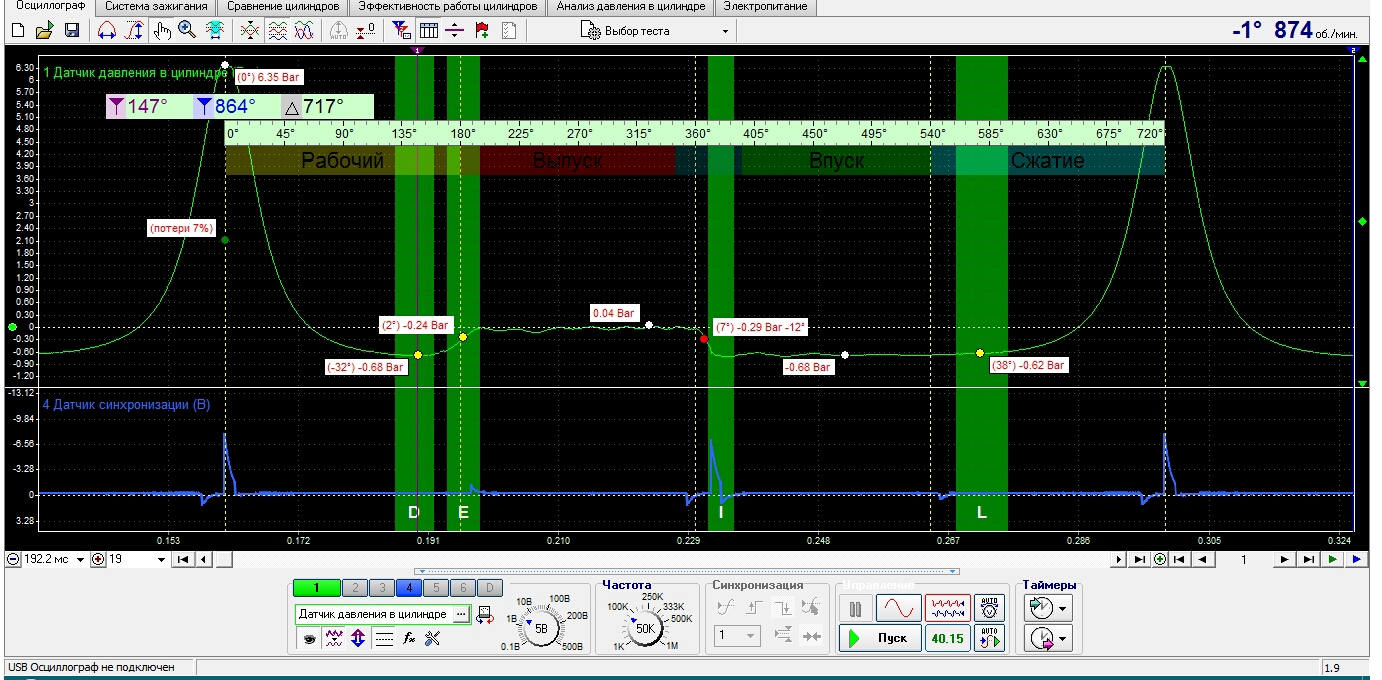The width and height of the screenshot is (1382, 680).
Task: Toggle channel 2 button
Action: pyautogui.click(x=355, y=588)
